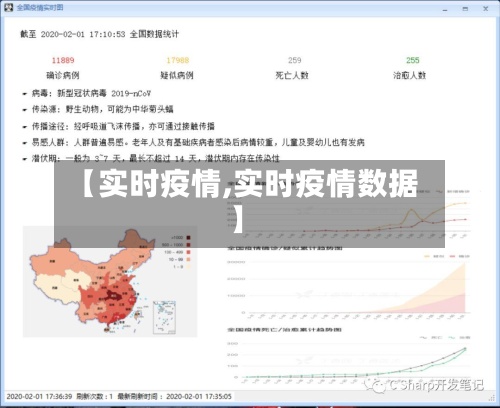The image size is (500, 408).
Task: Click the 死亡人数 label
Action: pyautogui.click(x=292, y=75)
